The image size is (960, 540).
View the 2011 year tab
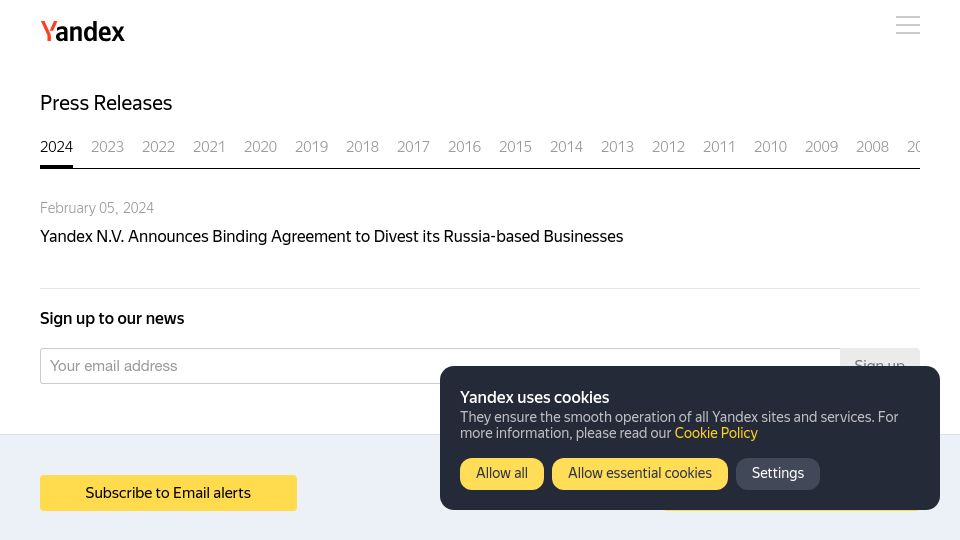point(719,147)
